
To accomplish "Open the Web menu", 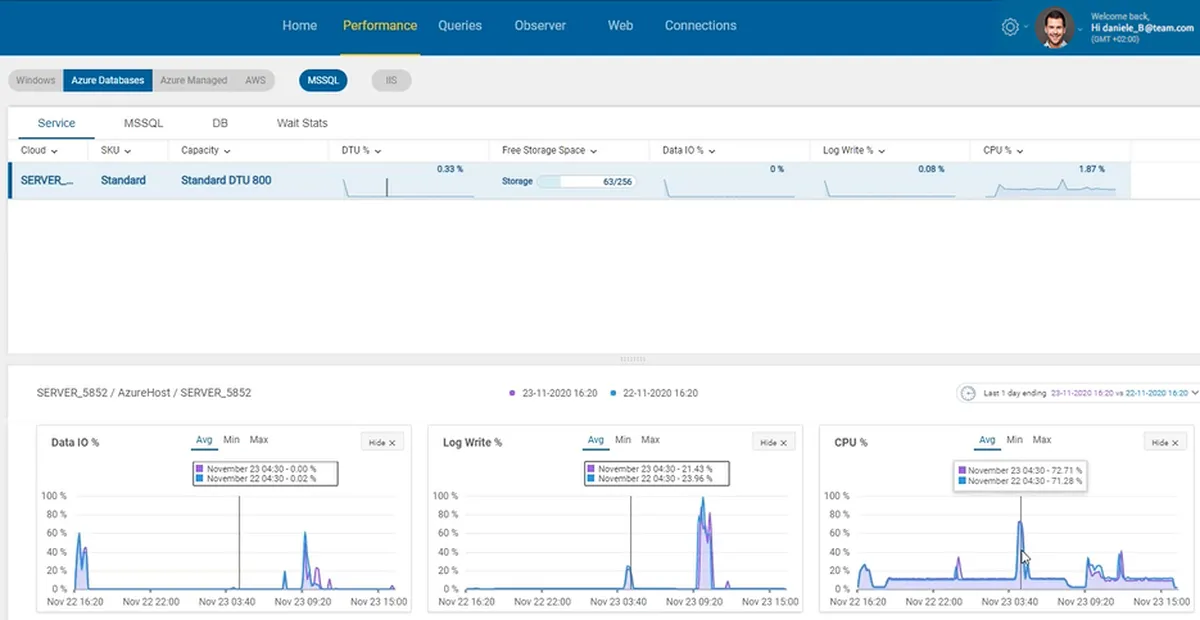I will (x=620, y=26).
